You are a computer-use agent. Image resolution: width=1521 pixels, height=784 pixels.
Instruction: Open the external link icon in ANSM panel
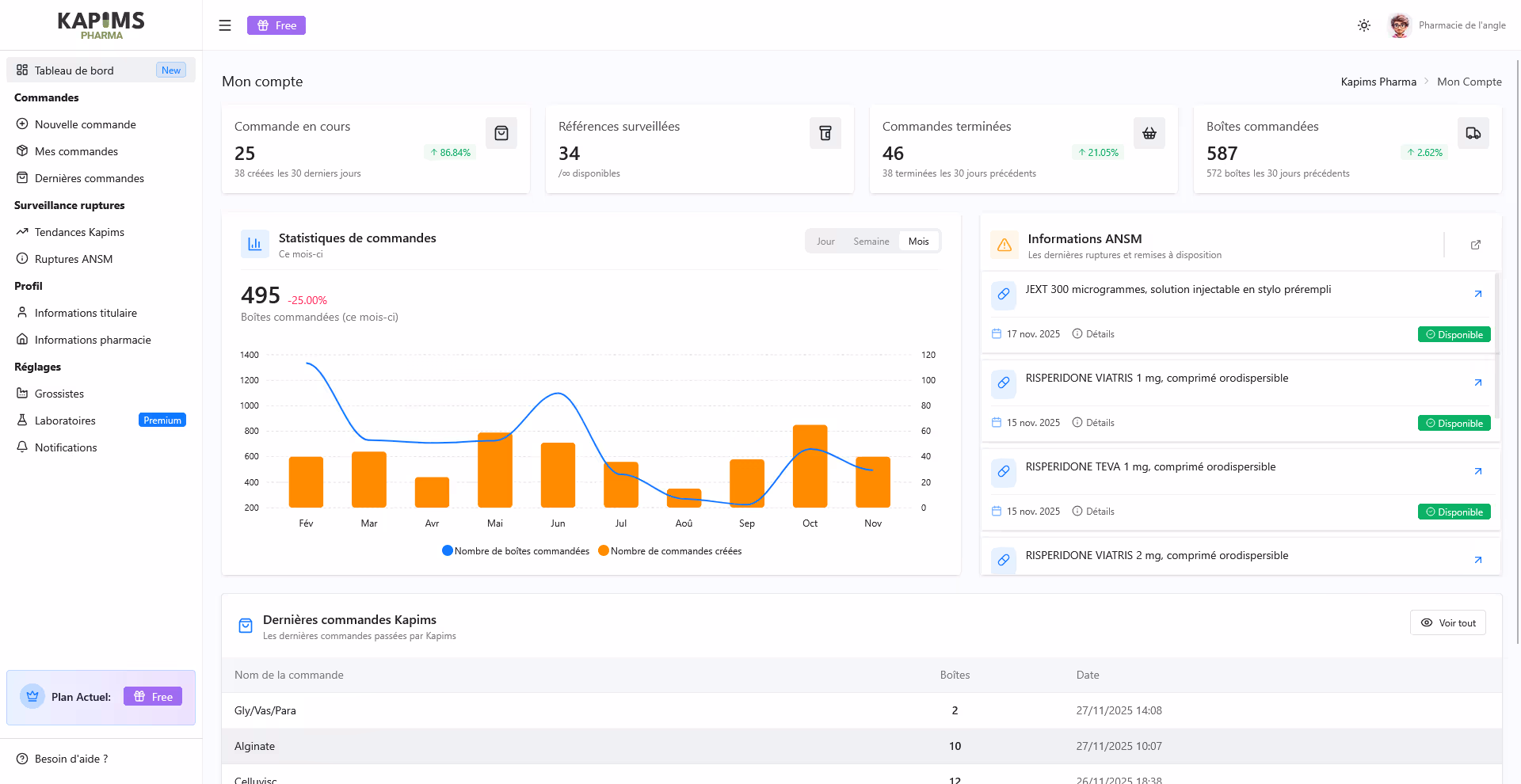point(1475,245)
